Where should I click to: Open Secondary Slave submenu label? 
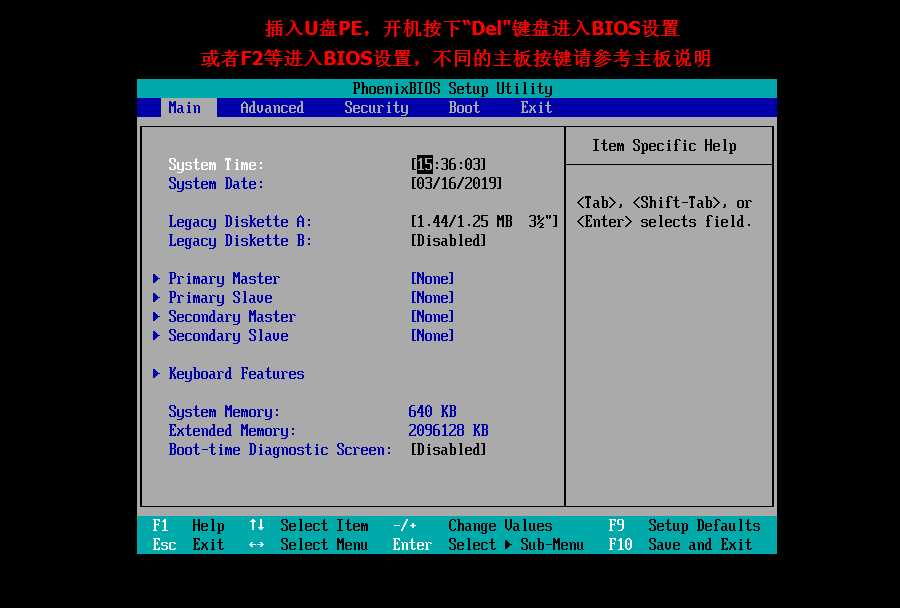click(x=228, y=336)
